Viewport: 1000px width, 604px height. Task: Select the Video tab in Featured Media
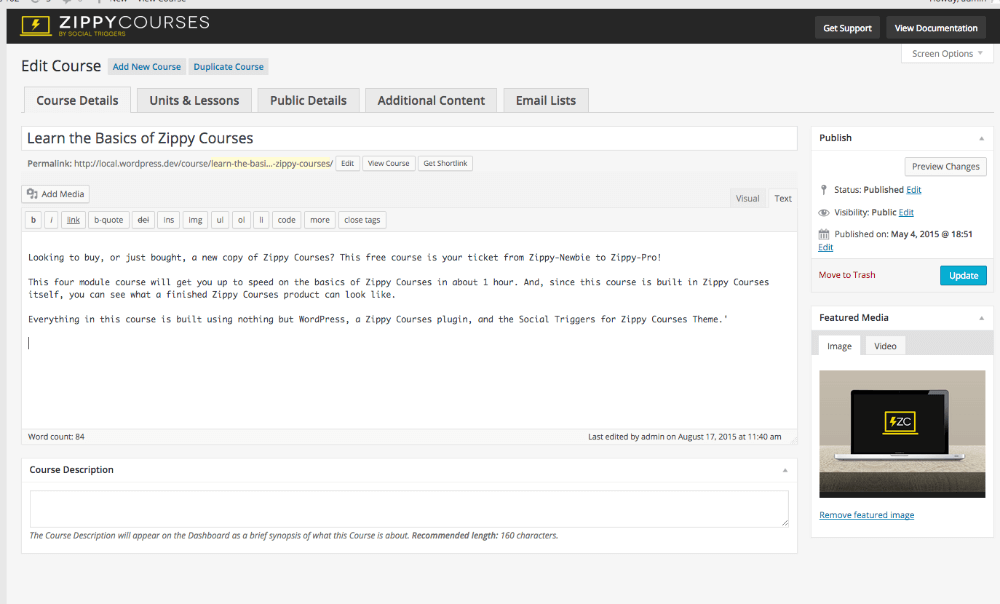[885, 346]
